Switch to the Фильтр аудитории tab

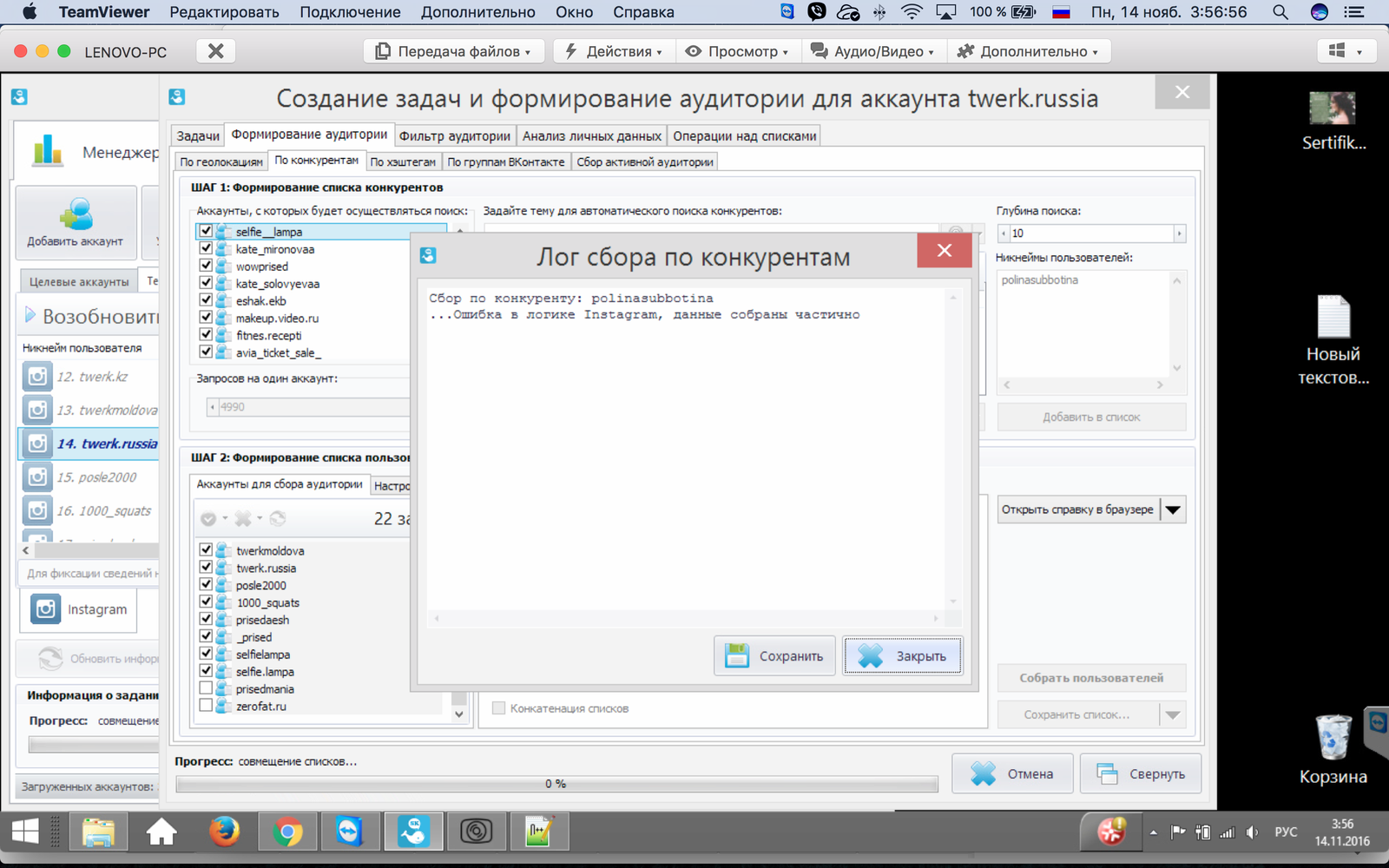pyautogui.click(x=454, y=136)
